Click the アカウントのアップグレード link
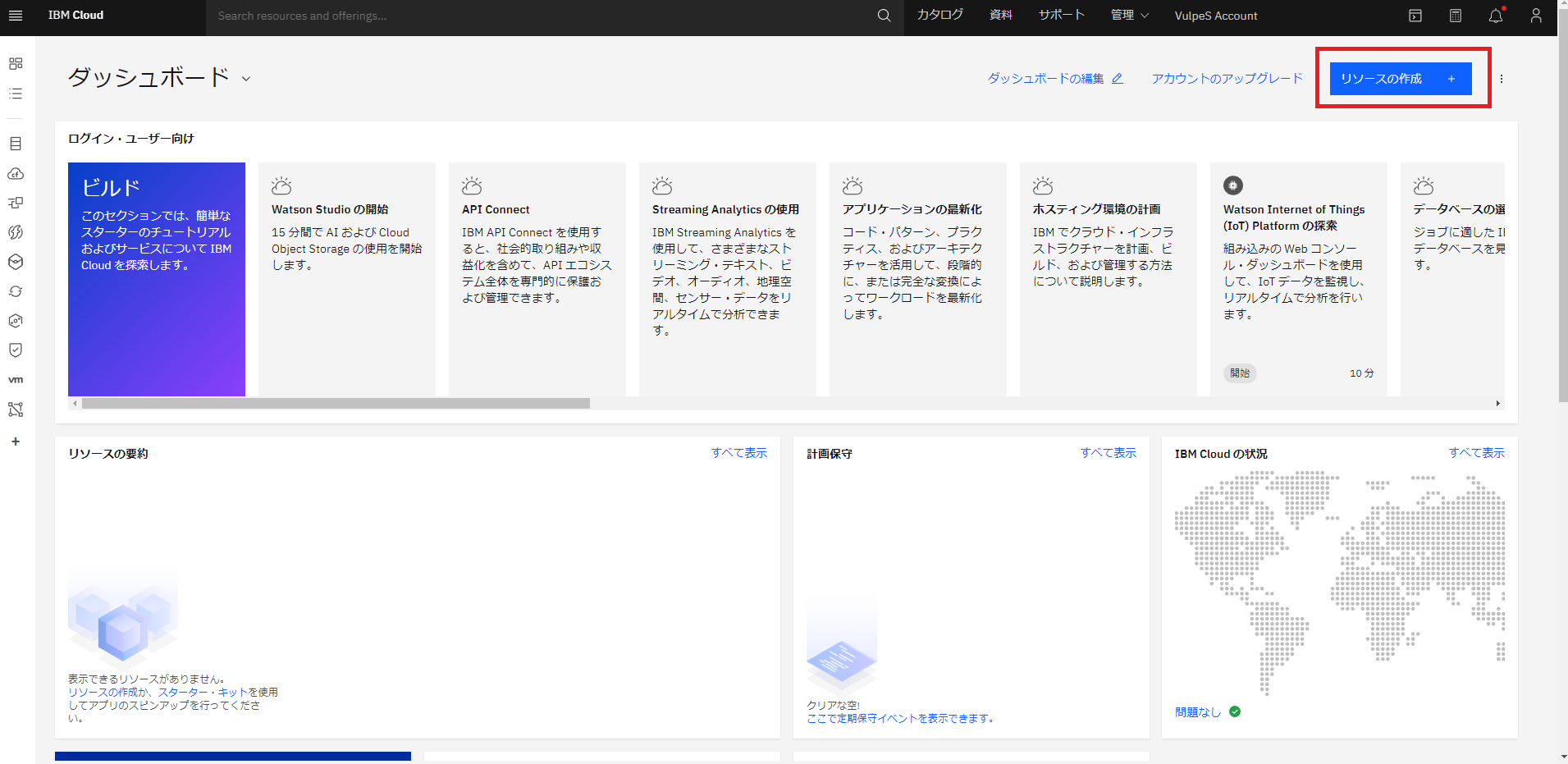The image size is (1568, 764). 1226,78
